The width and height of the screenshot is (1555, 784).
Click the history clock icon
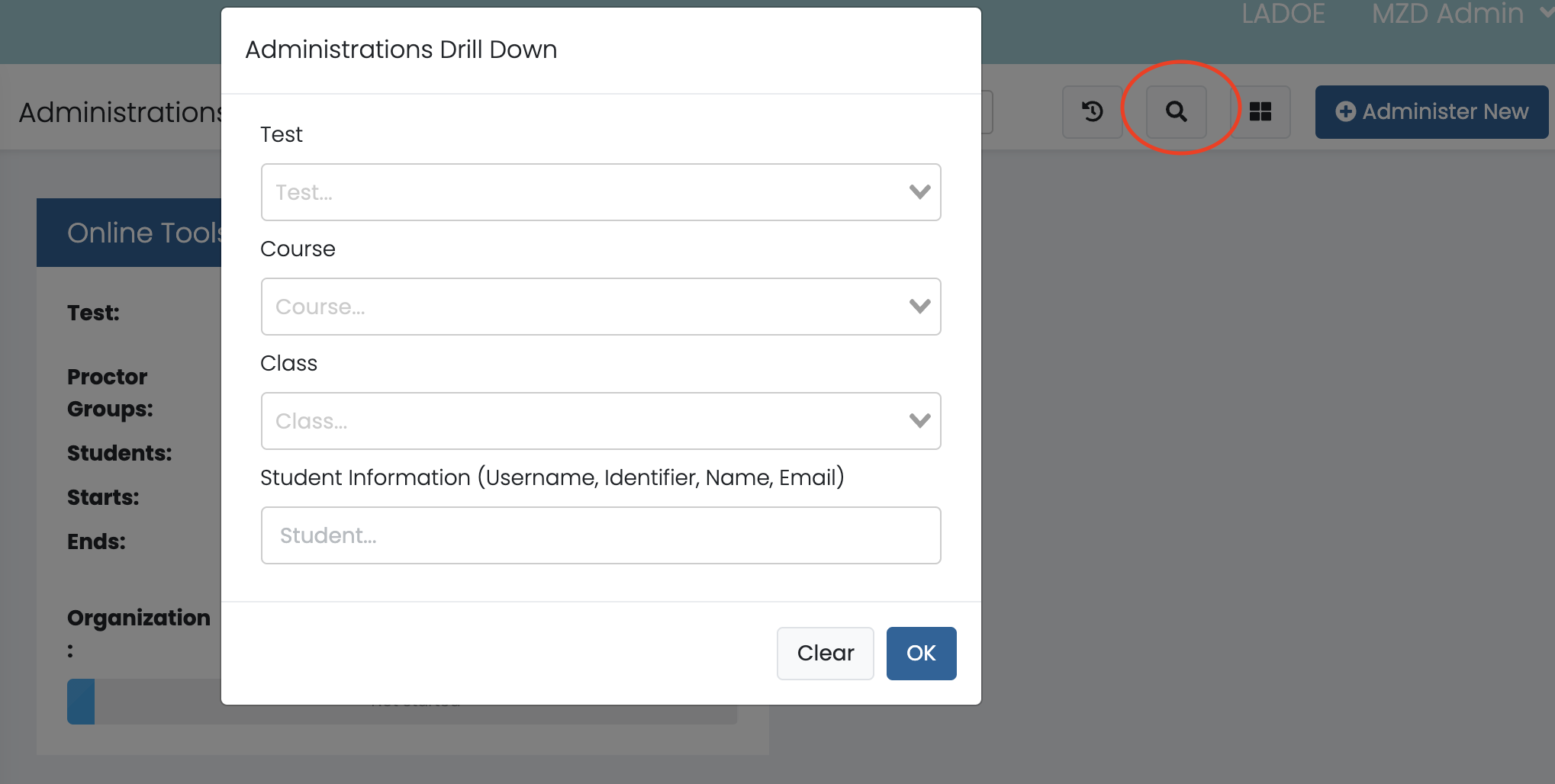pyautogui.click(x=1092, y=112)
